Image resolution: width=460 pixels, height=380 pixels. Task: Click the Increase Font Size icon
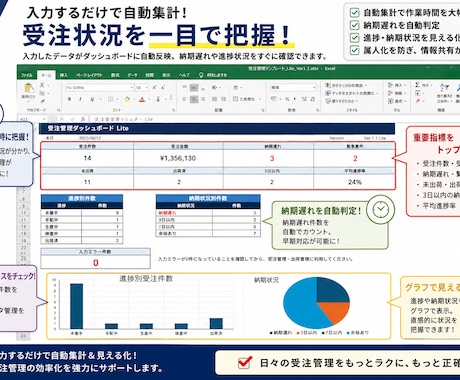point(154,88)
